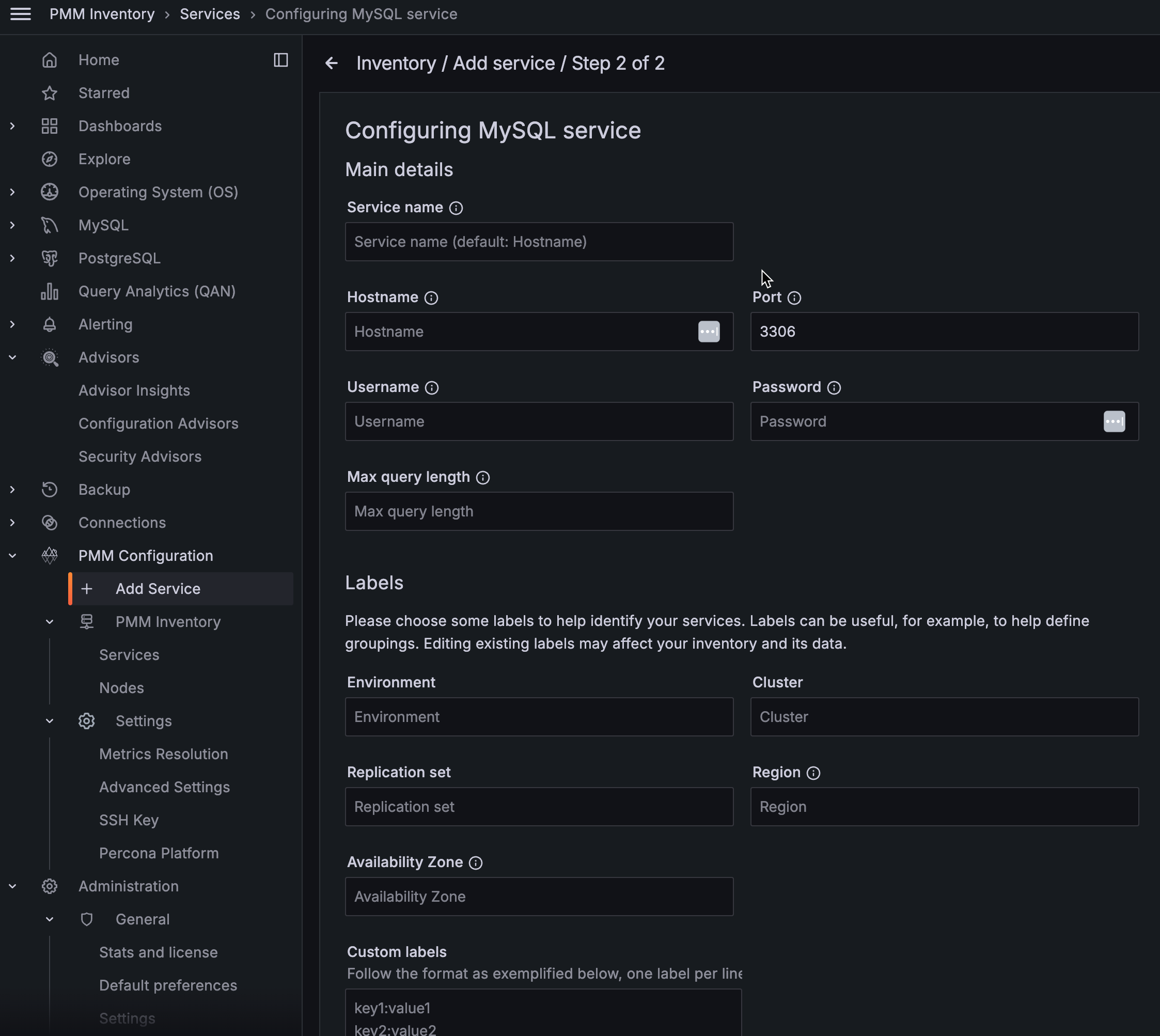Select the MySQL dolphin icon
The height and width of the screenshot is (1036, 1160).
(50, 225)
